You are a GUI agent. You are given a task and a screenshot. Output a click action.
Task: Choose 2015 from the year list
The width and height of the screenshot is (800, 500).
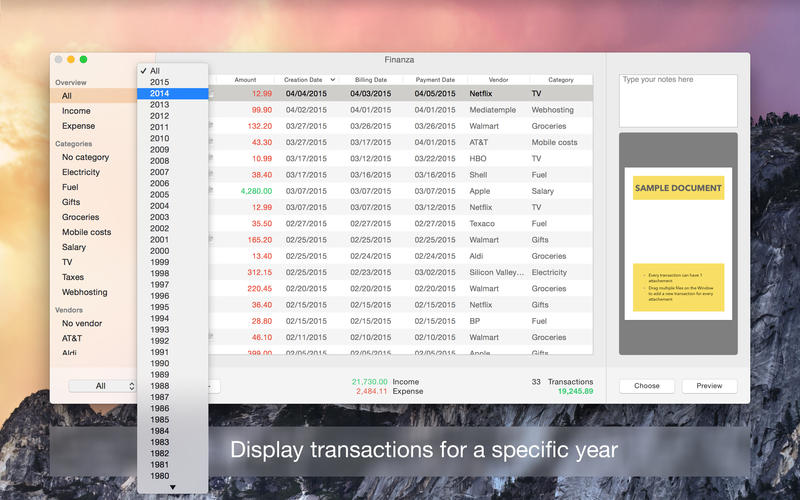coord(172,82)
